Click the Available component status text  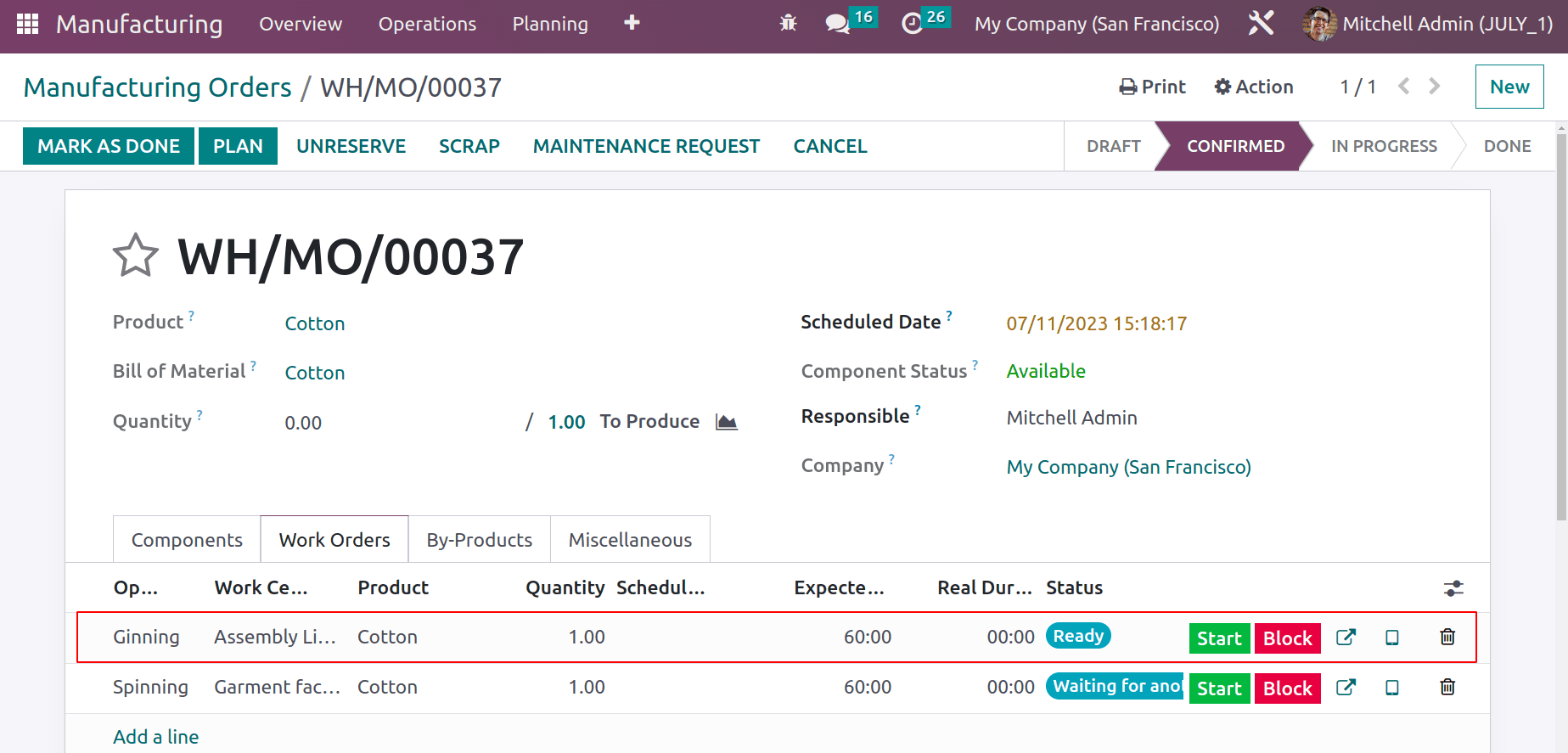pos(1046,371)
